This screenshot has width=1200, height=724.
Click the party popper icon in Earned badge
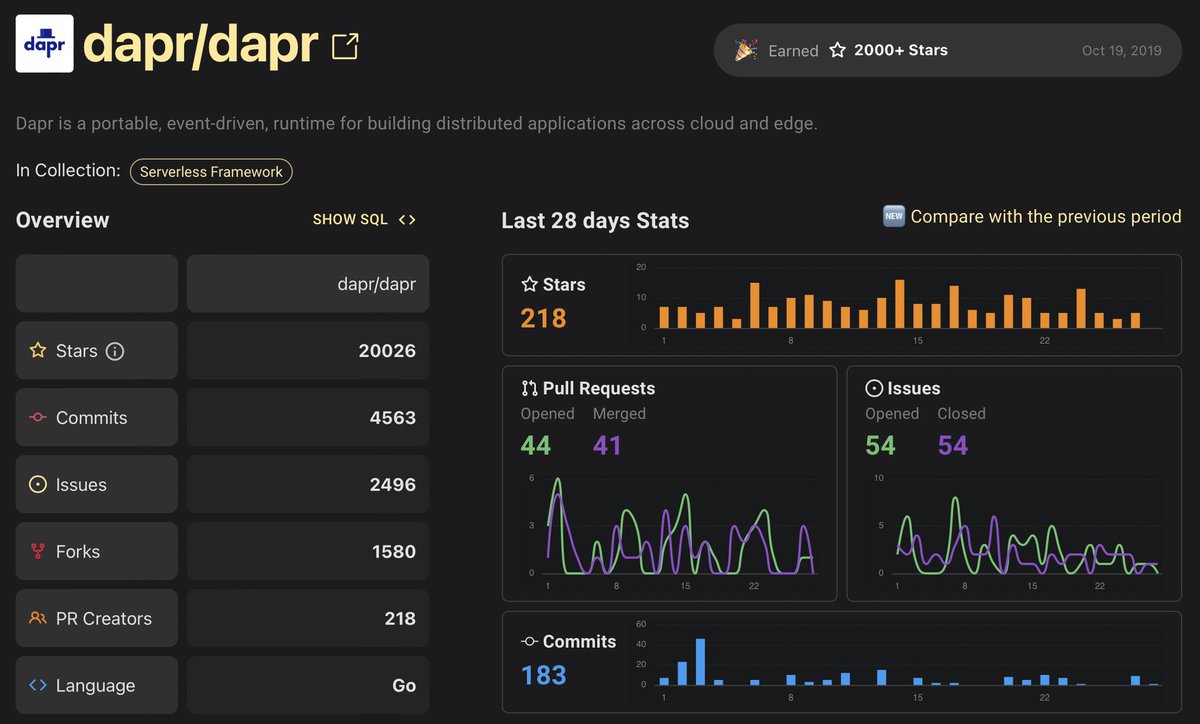pyautogui.click(x=746, y=50)
